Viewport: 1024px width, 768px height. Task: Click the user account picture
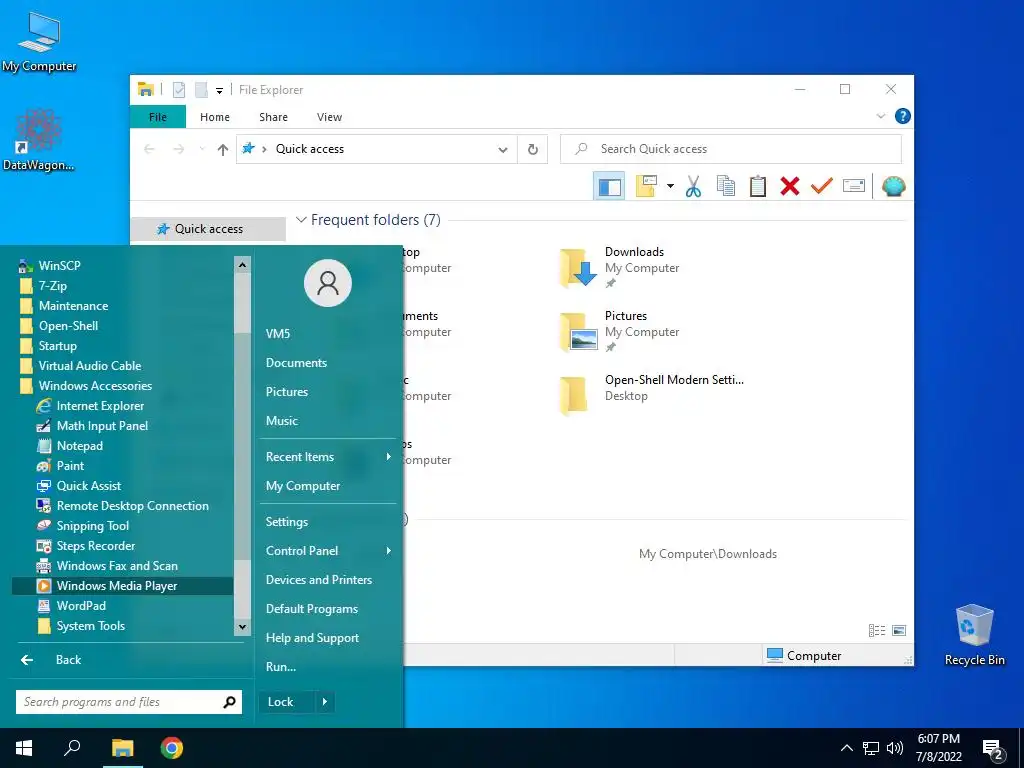(x=328, y=283)
